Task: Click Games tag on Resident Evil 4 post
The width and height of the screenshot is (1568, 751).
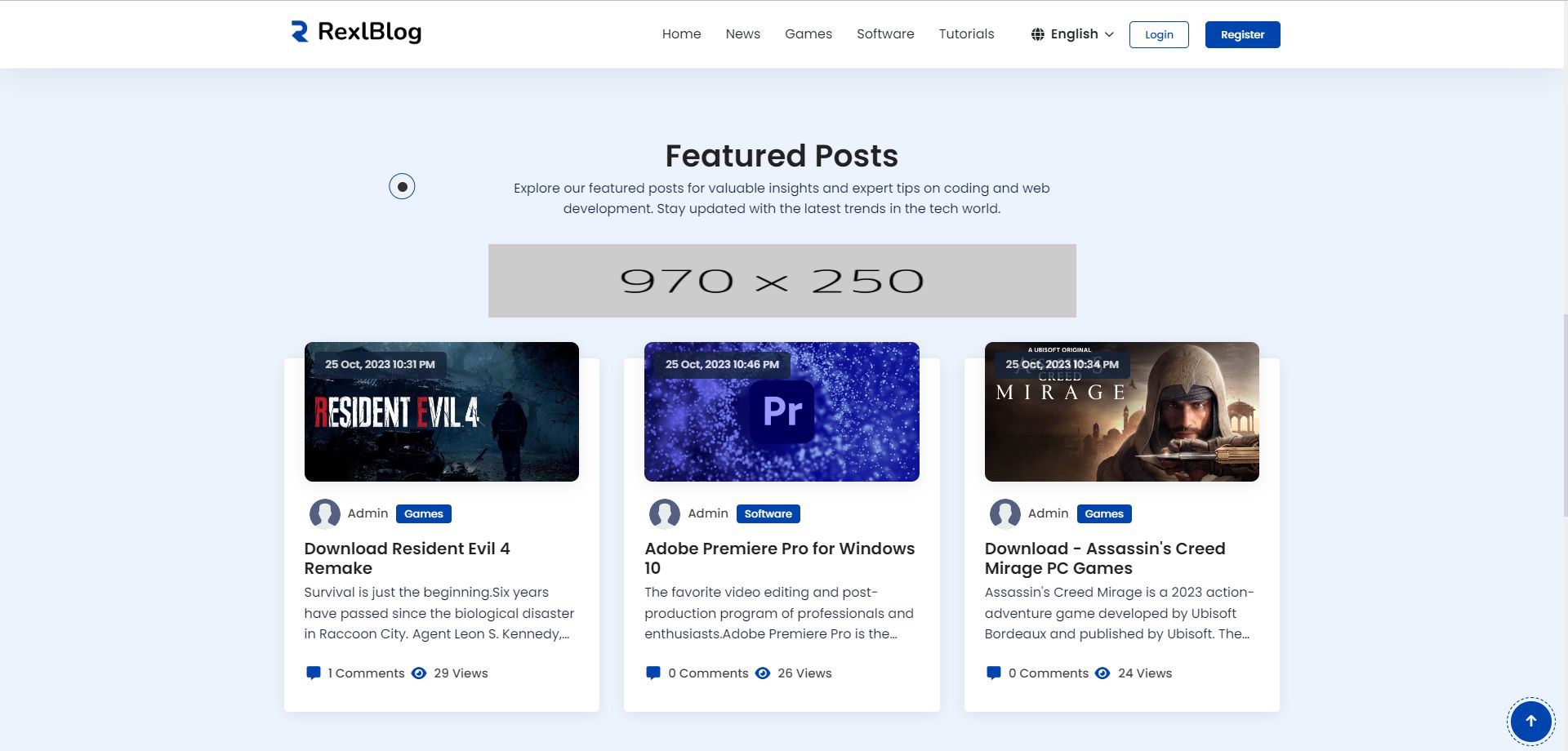Action: click(424, 513)
